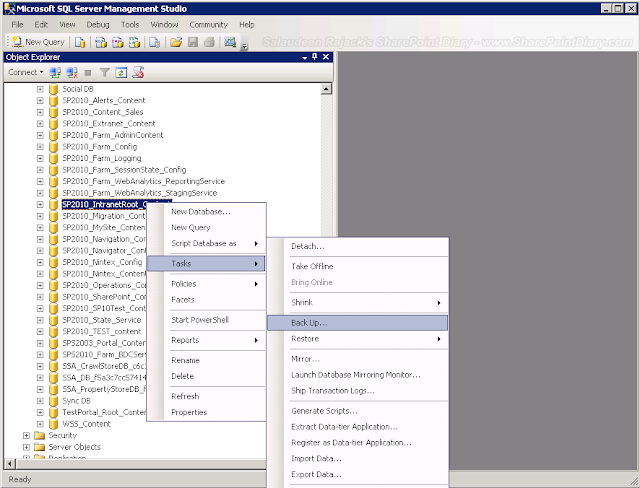Select SP2010_State_Service database
The width and height of the screenshot is (640, 488).
click(102, 320)
